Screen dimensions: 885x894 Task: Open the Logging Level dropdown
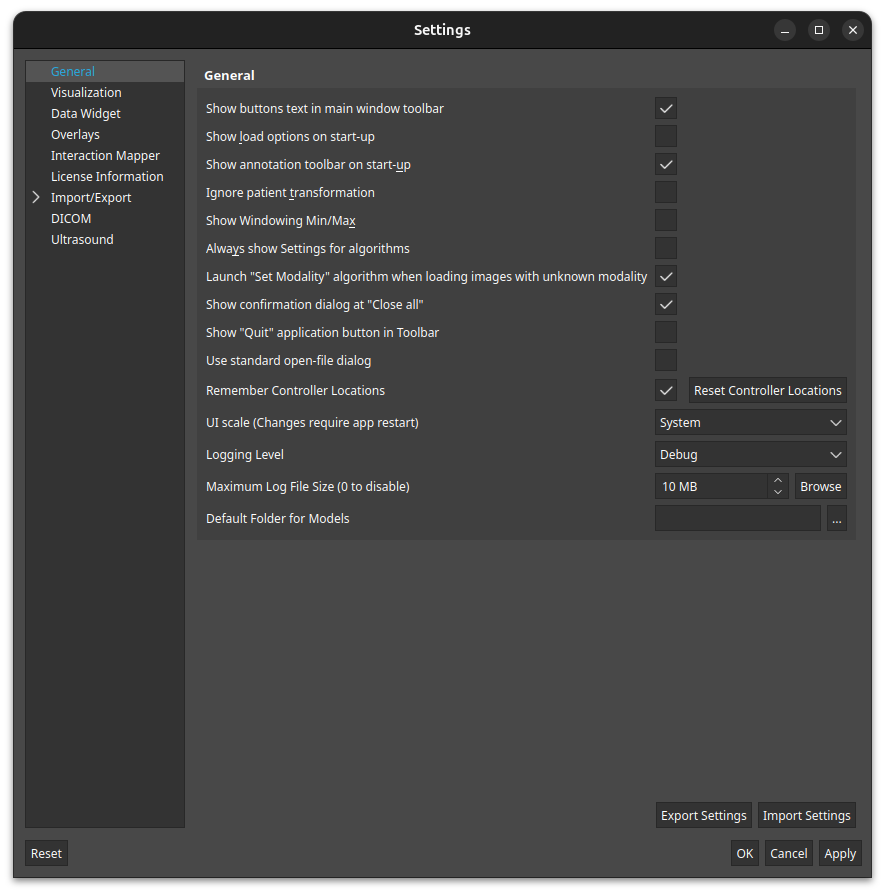pos(750,454)
